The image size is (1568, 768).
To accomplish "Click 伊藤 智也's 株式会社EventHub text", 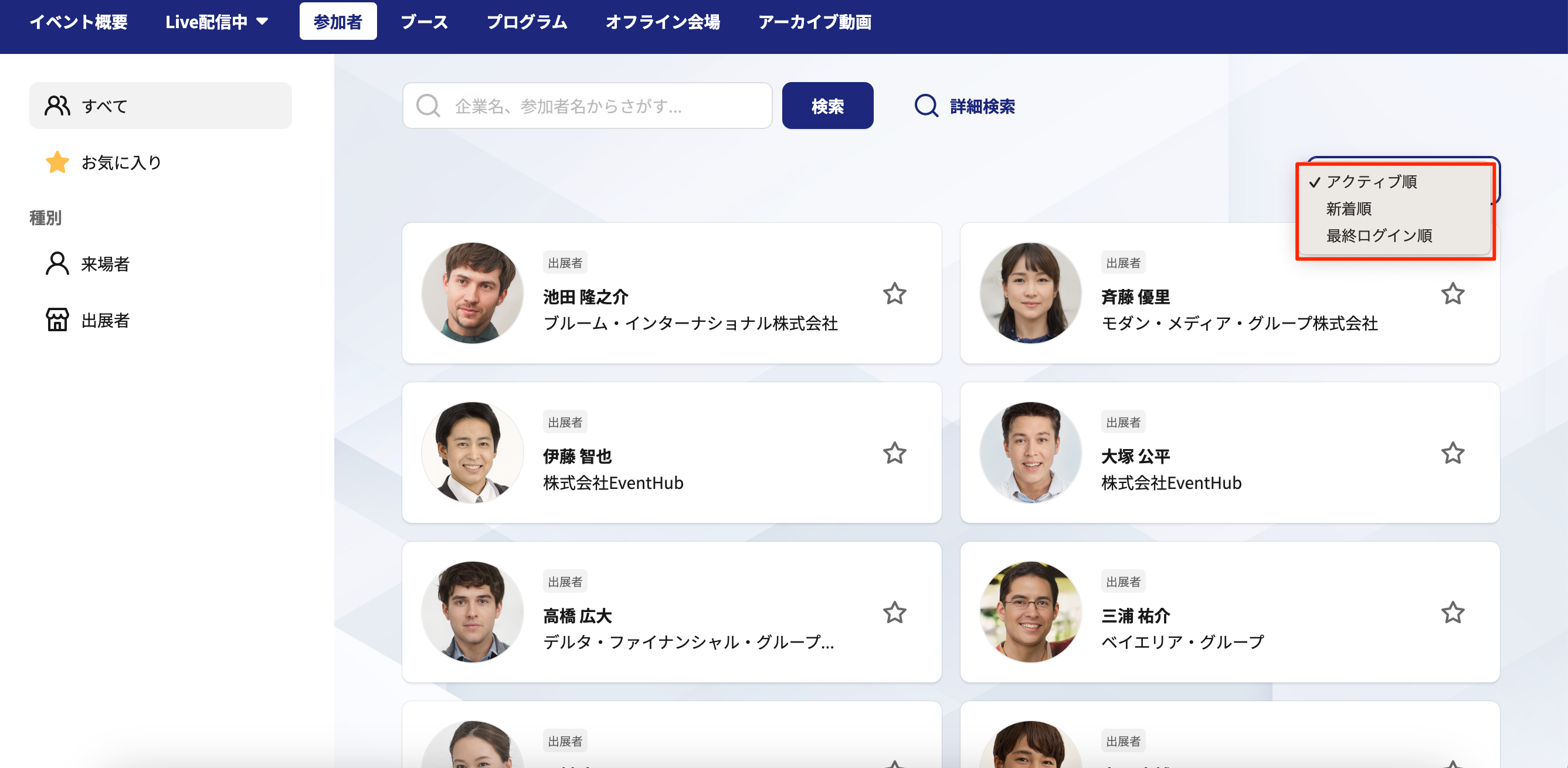I will (x=613, y=482).
